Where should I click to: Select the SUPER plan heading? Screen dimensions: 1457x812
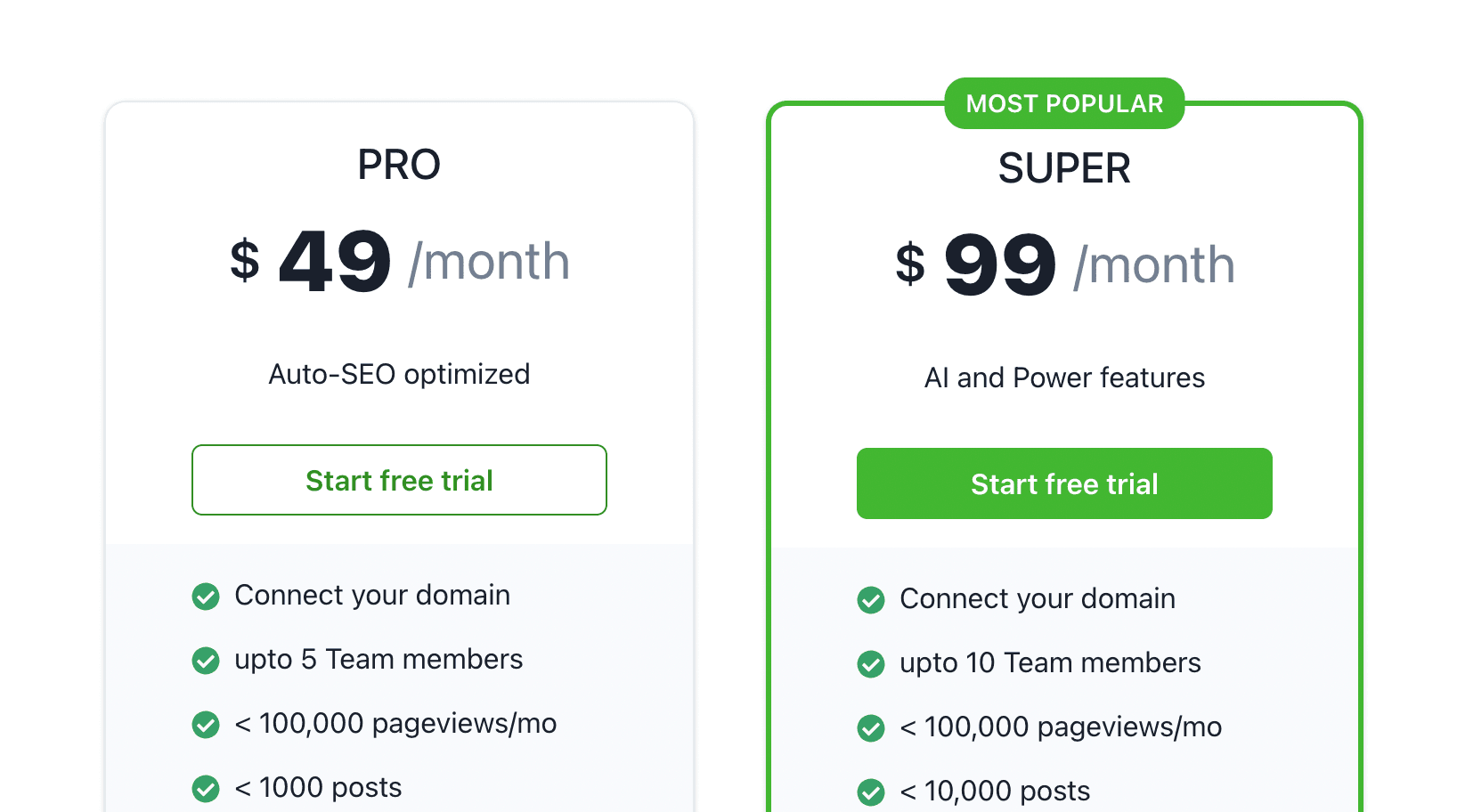click(x=1064, y=168)
